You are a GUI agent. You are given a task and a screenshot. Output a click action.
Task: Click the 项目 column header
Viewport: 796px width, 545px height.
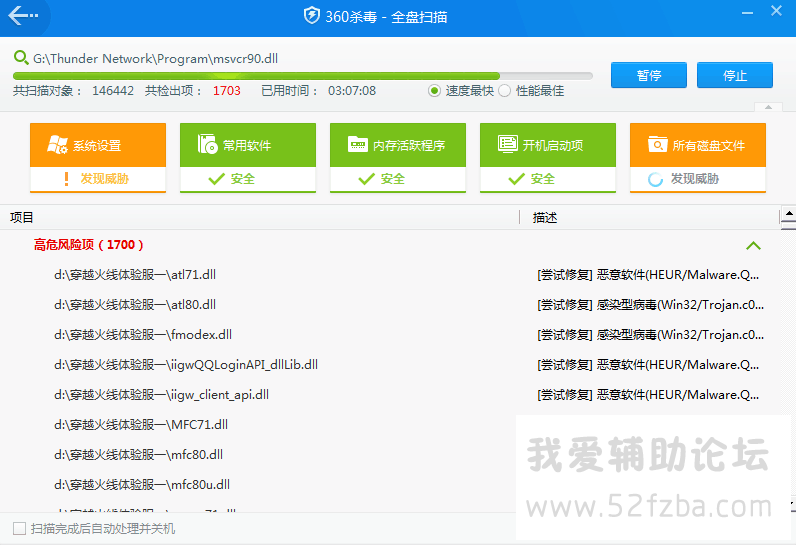pyautogui.click(x=21, y=217)
